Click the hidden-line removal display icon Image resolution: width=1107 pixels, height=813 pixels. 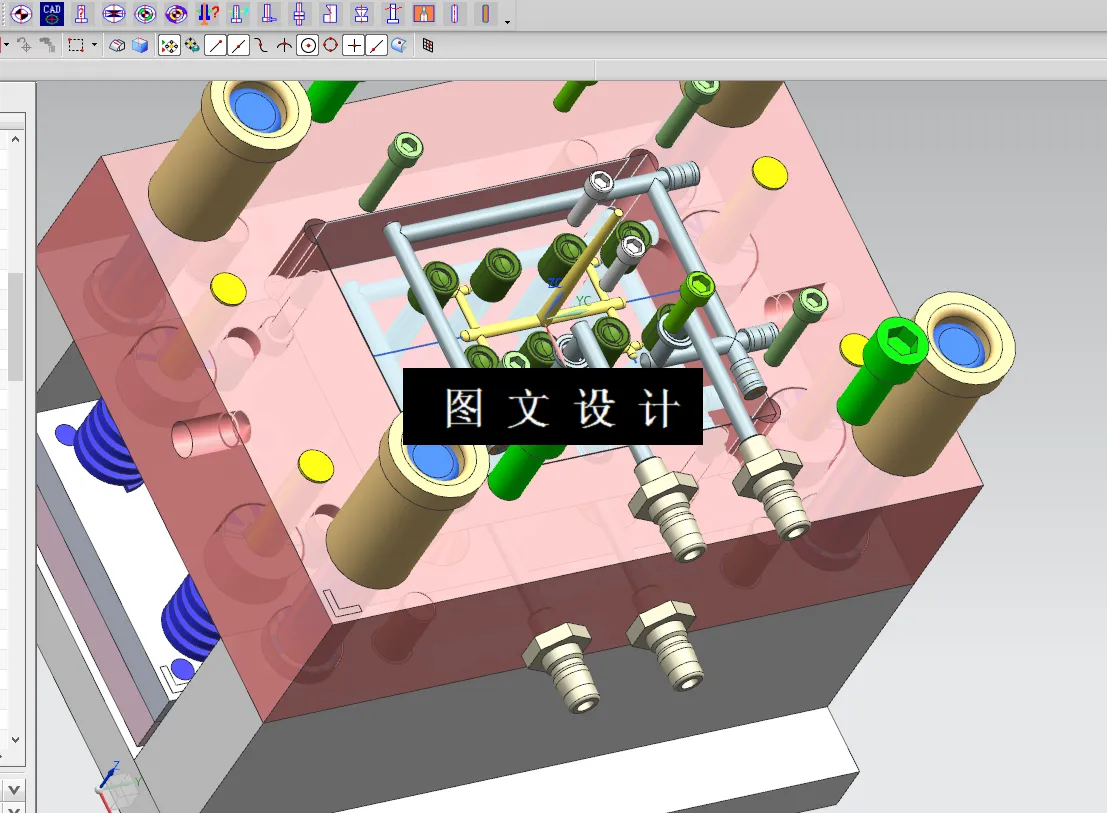pos(117,45)
